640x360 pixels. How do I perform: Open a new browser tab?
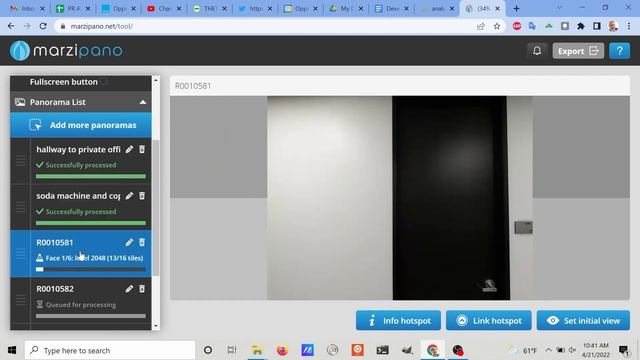point(516,9)
